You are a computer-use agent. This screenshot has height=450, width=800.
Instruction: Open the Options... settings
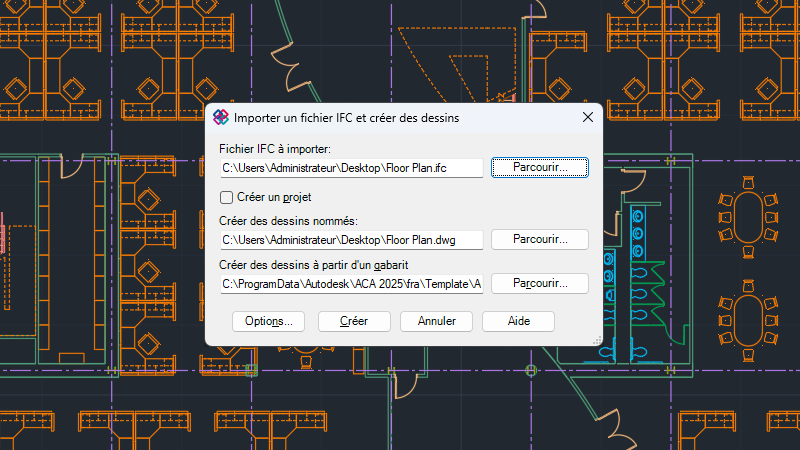tap(268, 321)
